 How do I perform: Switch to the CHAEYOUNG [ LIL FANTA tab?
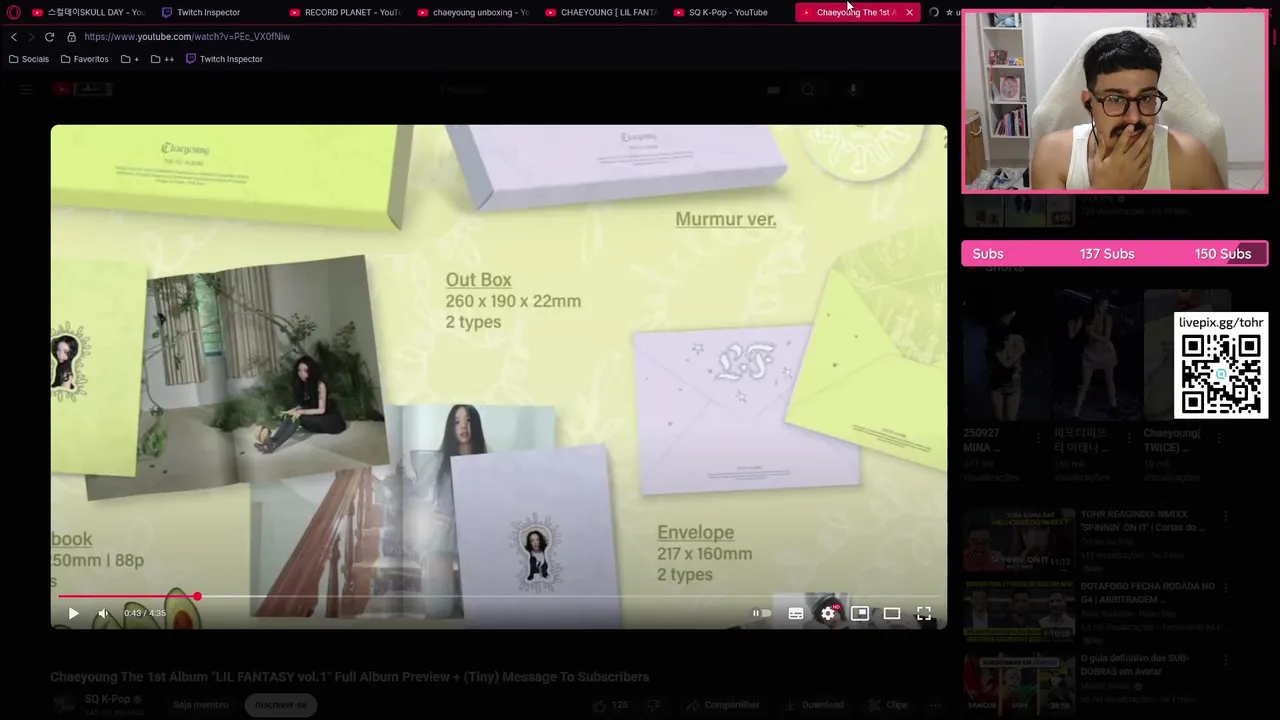coord(601,12)
